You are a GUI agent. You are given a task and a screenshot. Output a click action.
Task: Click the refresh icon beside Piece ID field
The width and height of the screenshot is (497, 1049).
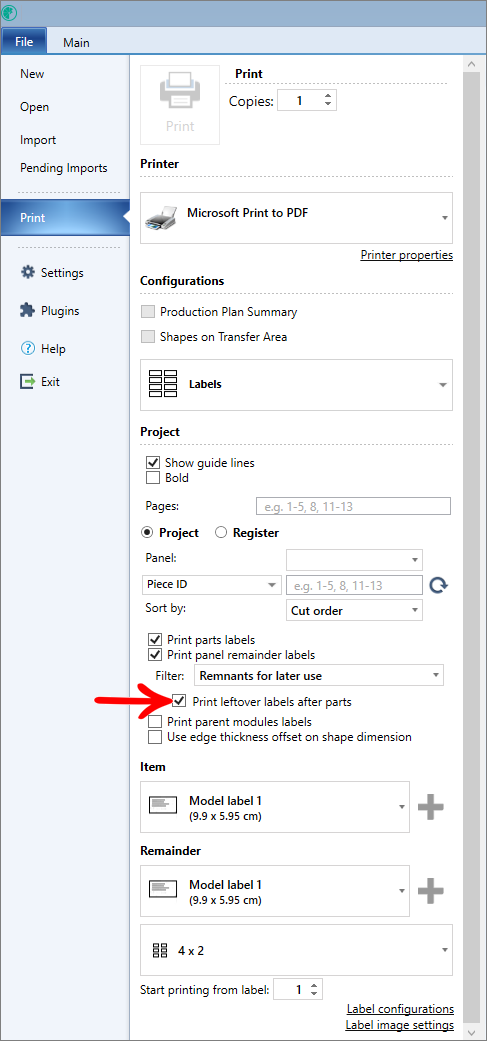coord(438,585)
